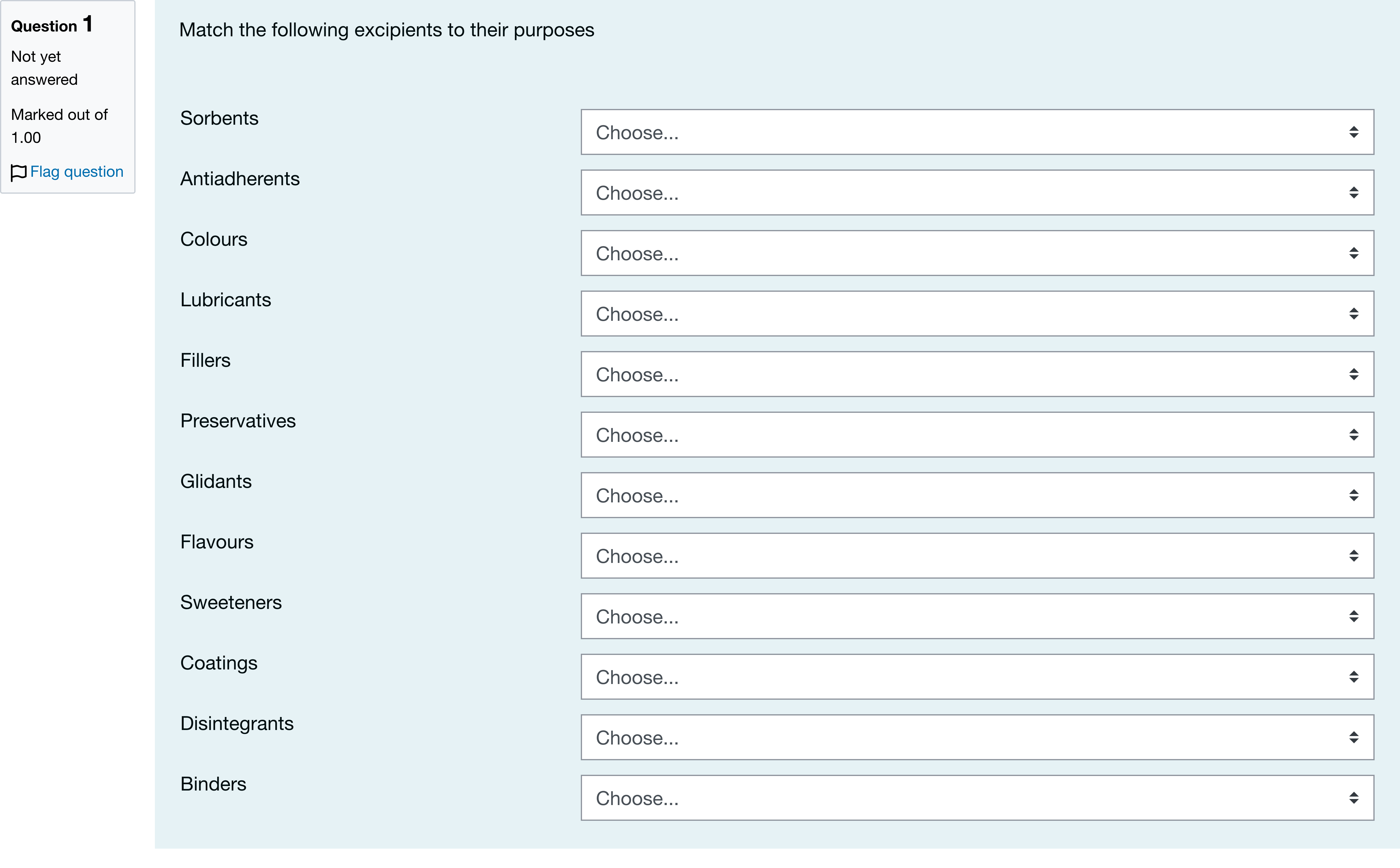Open the Preservatives purpose dropdown
This screenshot has width=1400, height=868.
pyautogui.click(x=977, y=435)
